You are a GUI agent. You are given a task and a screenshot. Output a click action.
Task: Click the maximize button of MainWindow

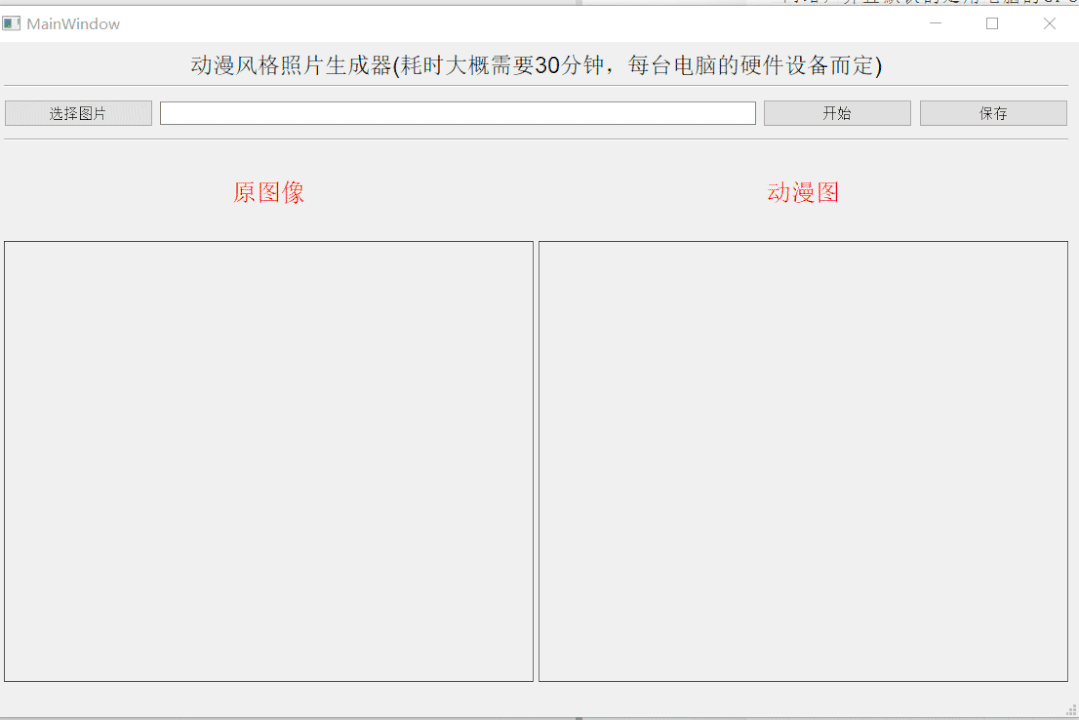point(991,22)
